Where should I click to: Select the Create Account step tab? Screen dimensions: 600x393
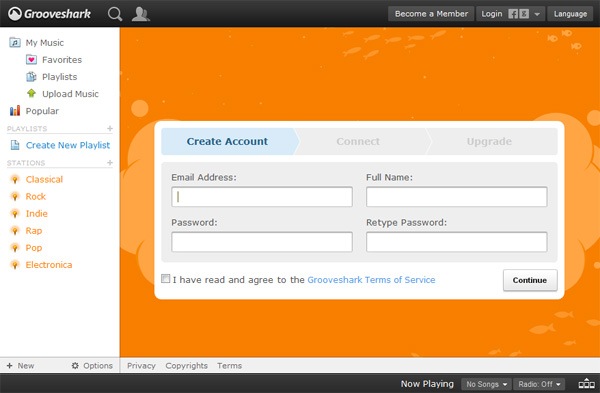coord(227,141)
